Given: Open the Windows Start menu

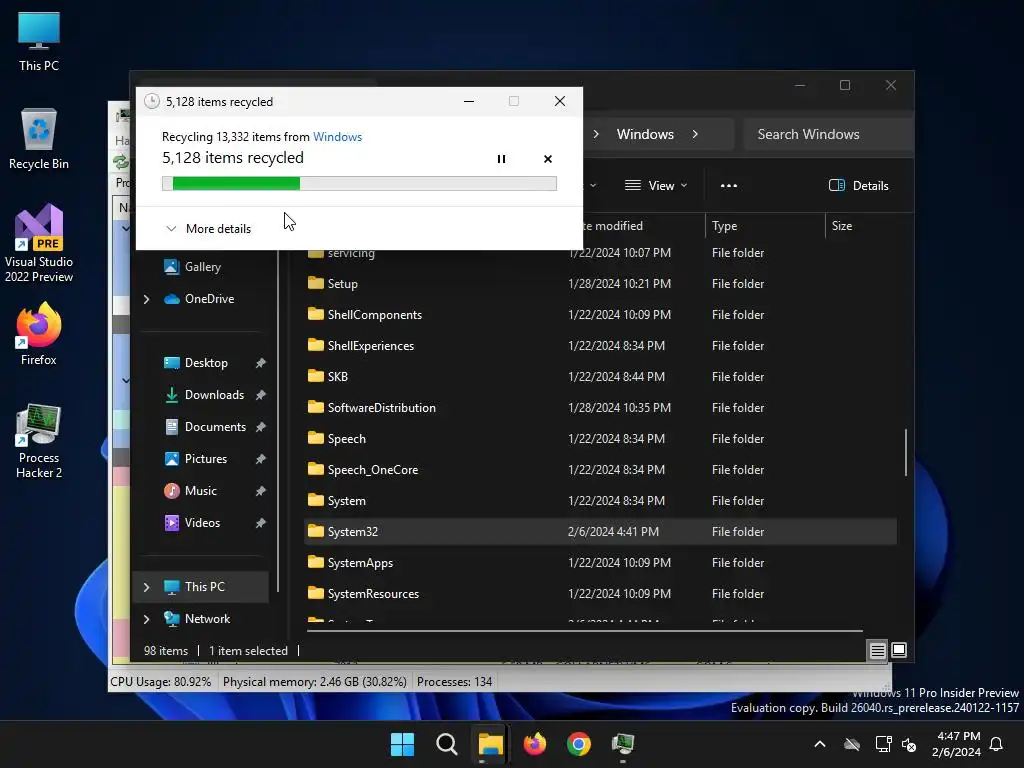Looking at the screenshot, I should click(402, 744).
